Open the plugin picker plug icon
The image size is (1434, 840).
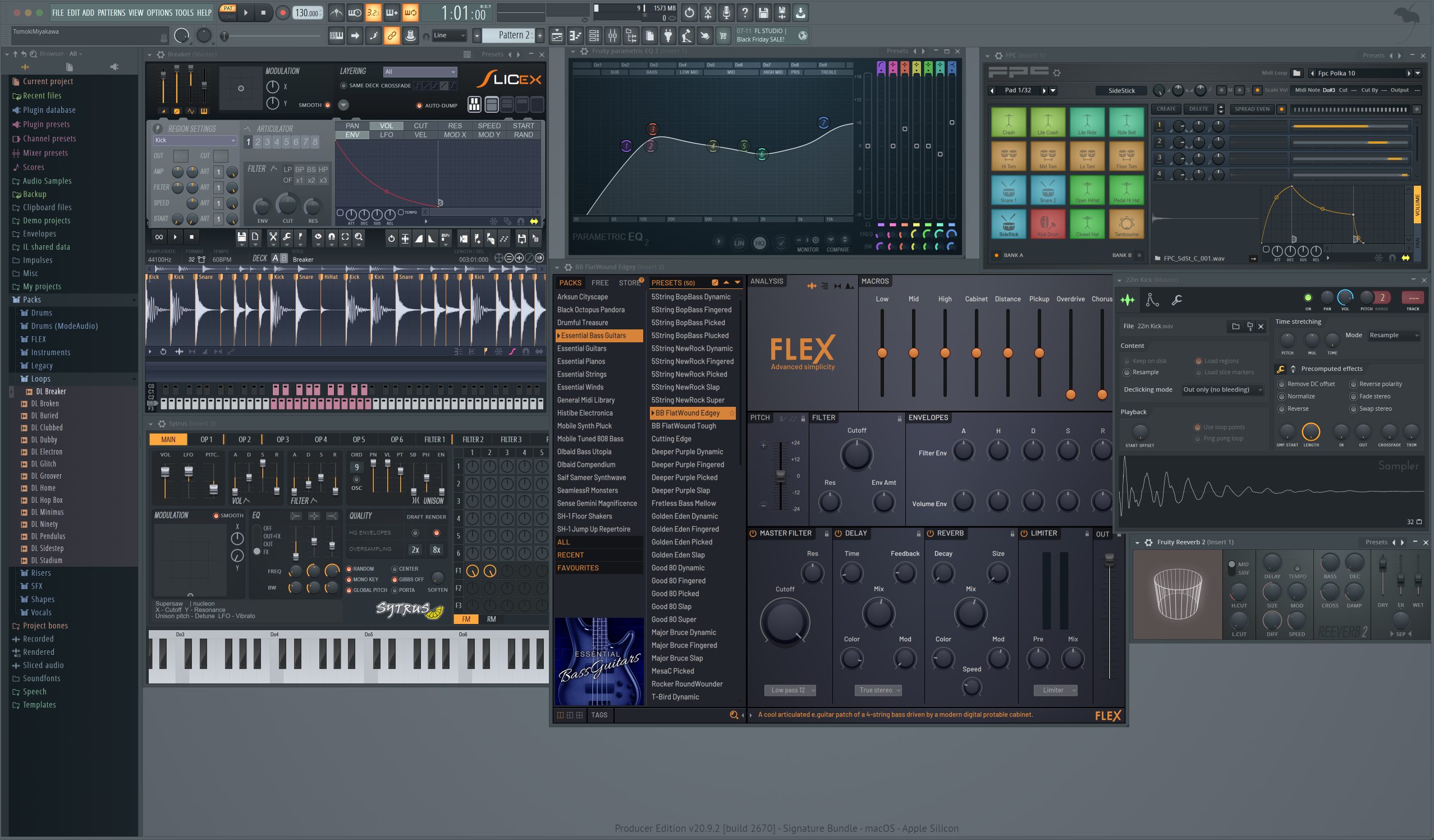[668, 36]
